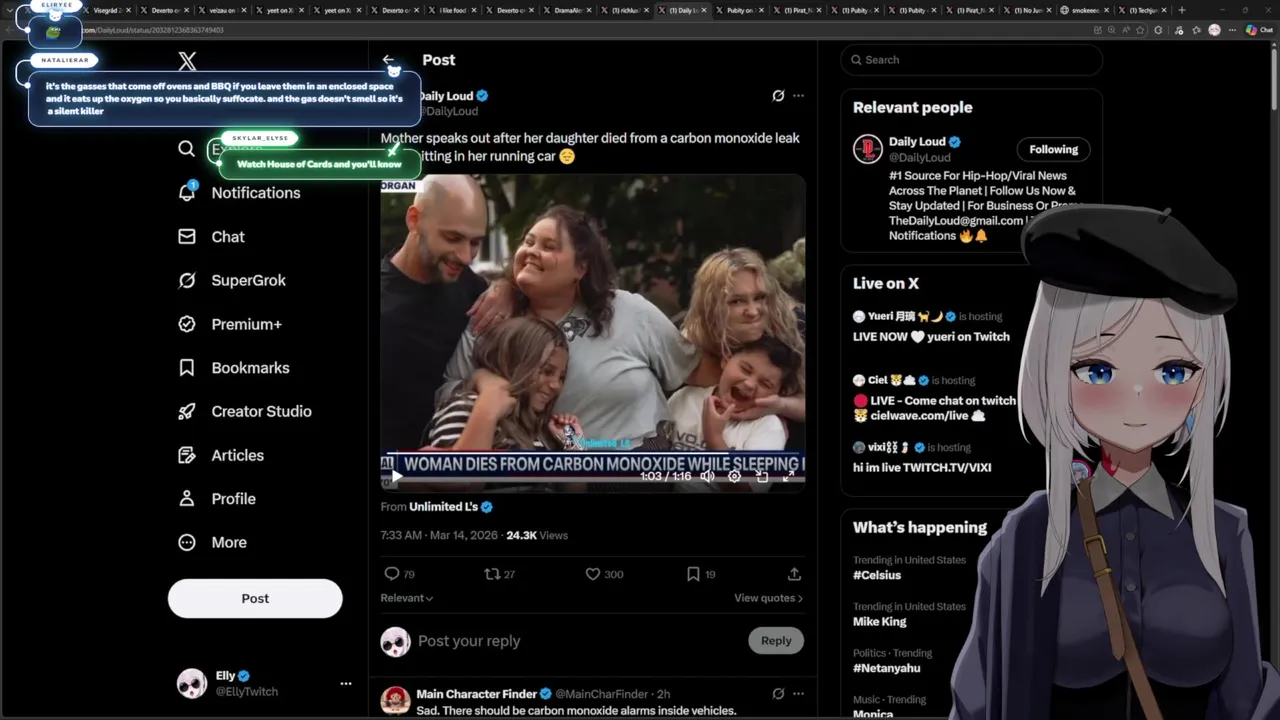Click the 24.3K Views count
1280x720 pixels.
point(536,535)
